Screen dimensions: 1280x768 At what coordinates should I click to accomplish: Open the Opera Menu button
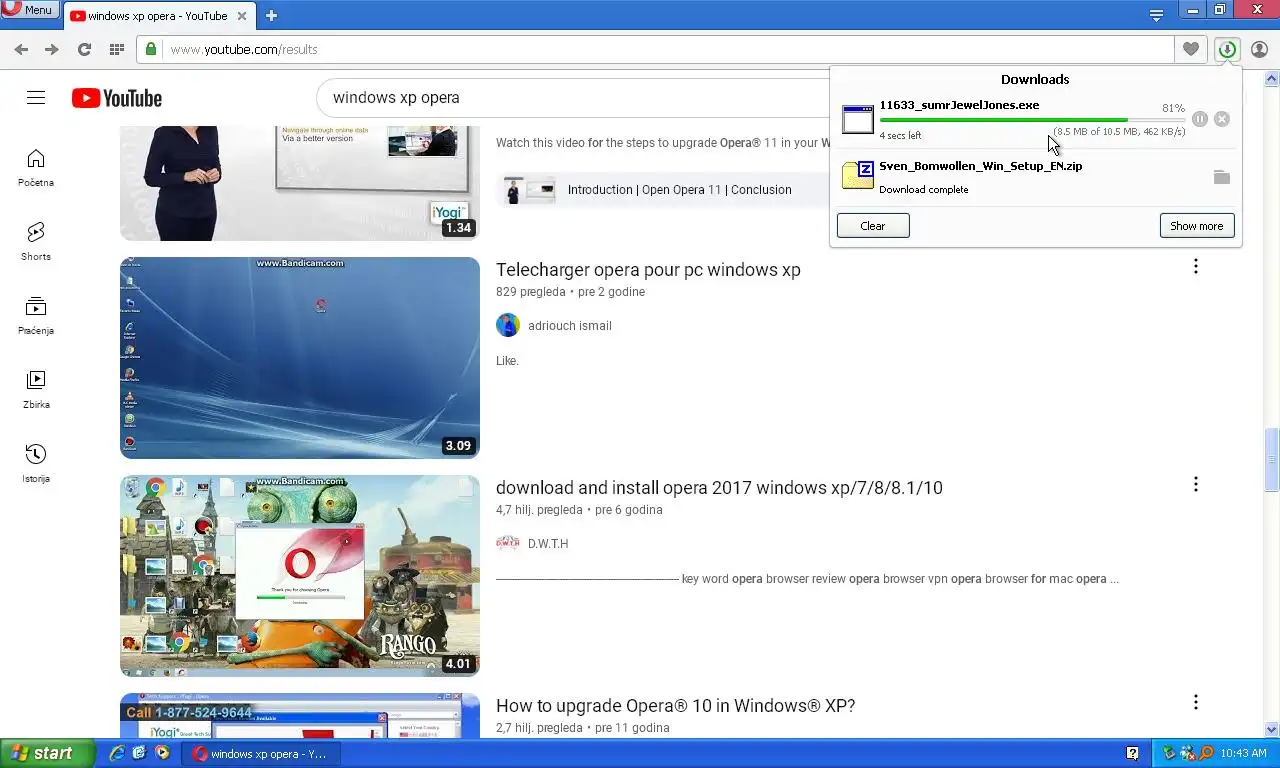pos(28,9)
